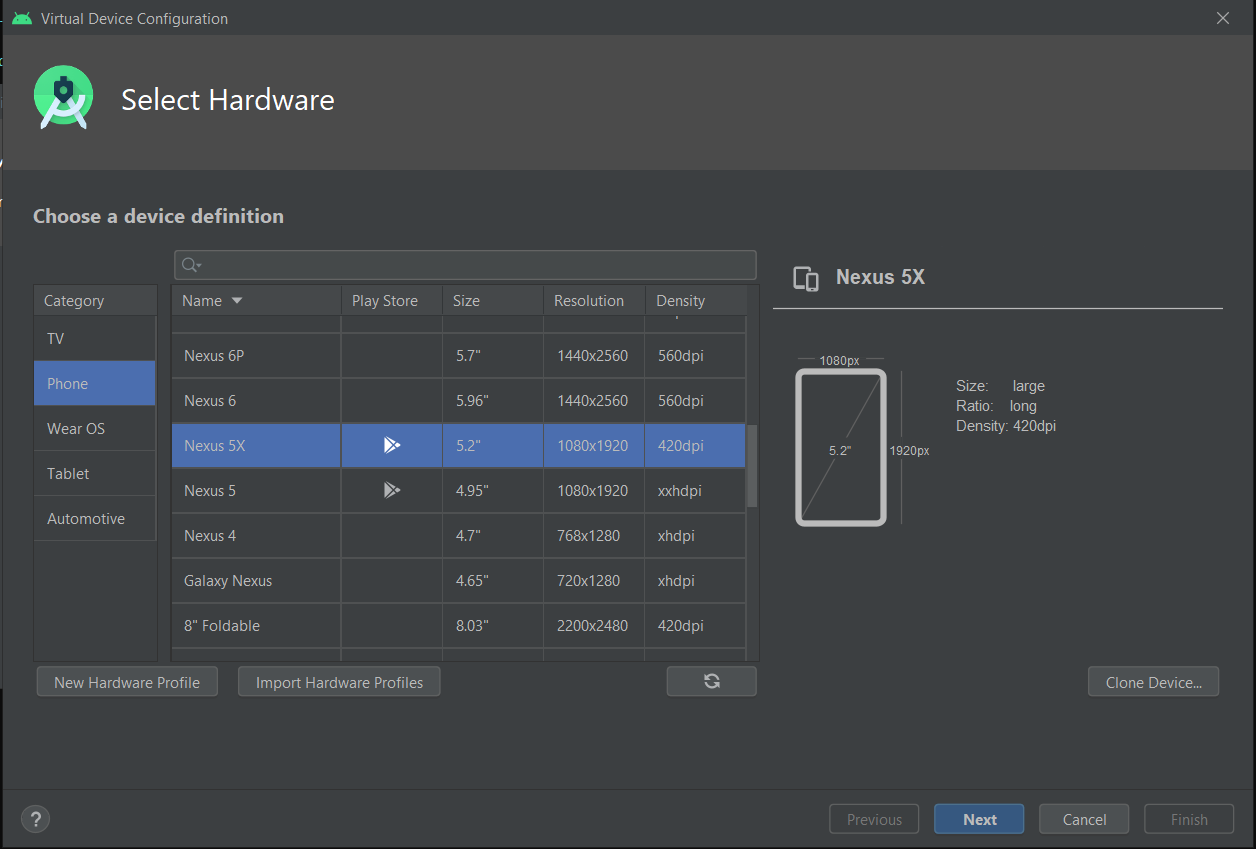The image size is (1256, 849).
Task: Select the TV category
Action: (95, 338)
